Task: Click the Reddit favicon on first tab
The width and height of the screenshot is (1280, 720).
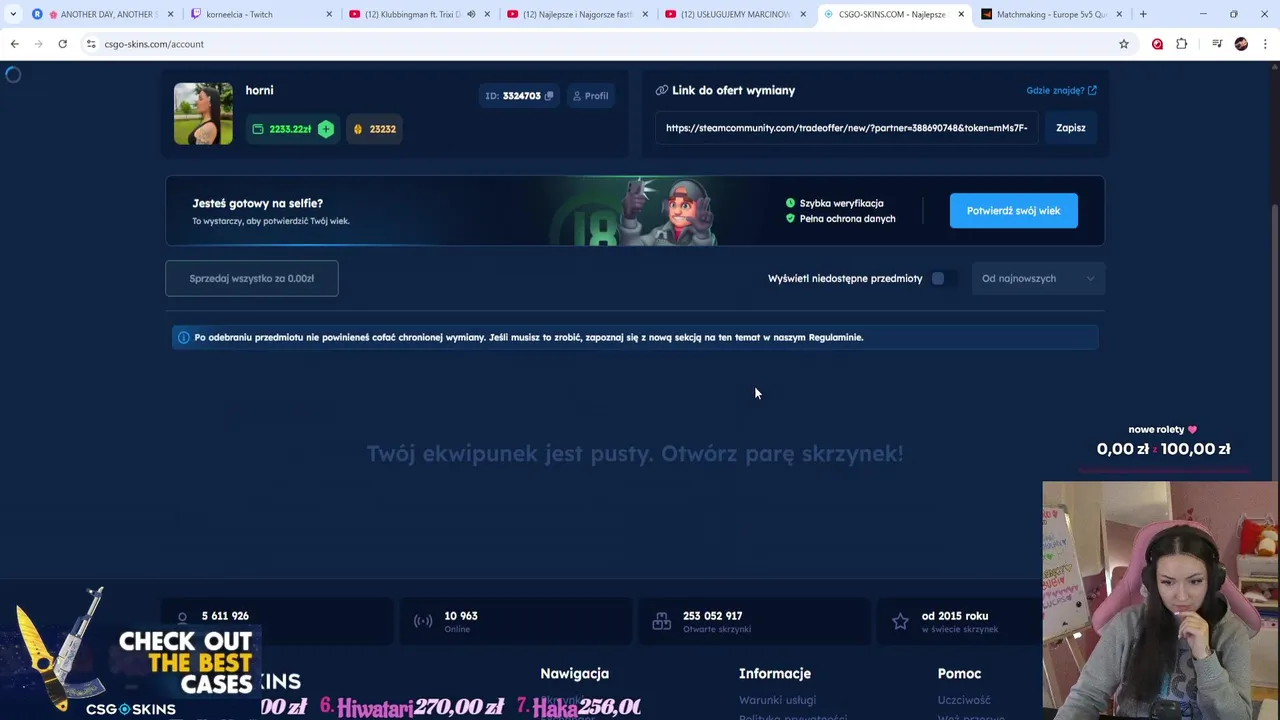Action: 37,14
